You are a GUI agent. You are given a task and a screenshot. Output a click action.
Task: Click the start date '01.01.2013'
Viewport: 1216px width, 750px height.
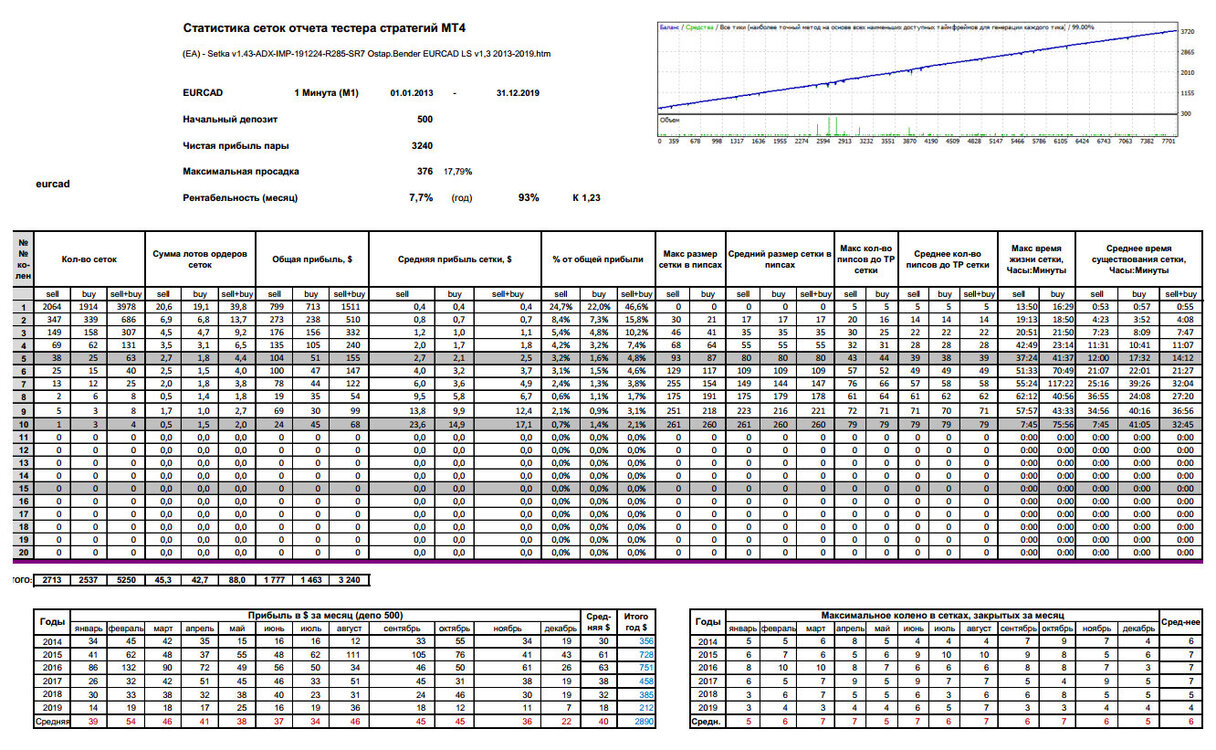click(411, 92)
